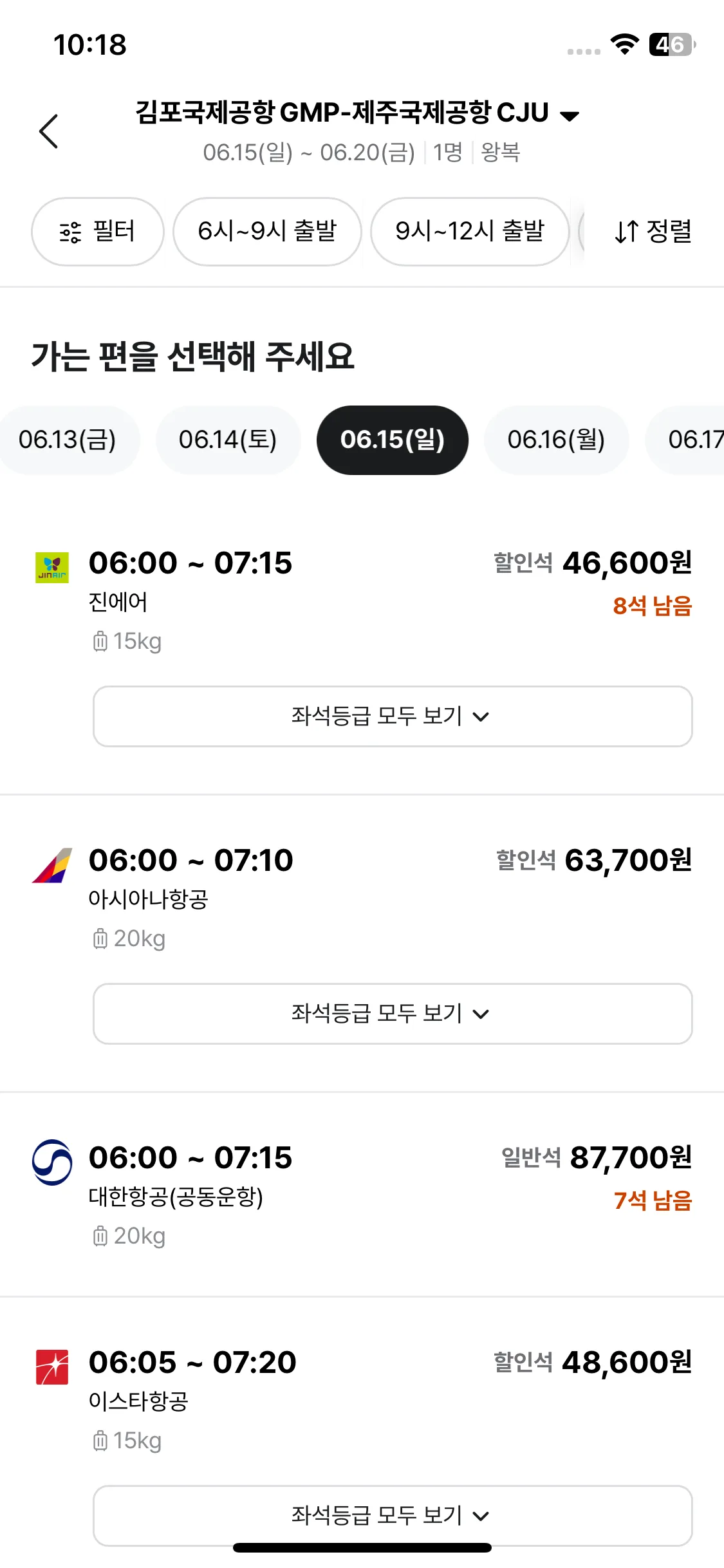Screen dimensions: 724x1568
Task: Expand 좌석등급 모두 보기 for 이스타항공
Action: click(x=393, y=1515)
